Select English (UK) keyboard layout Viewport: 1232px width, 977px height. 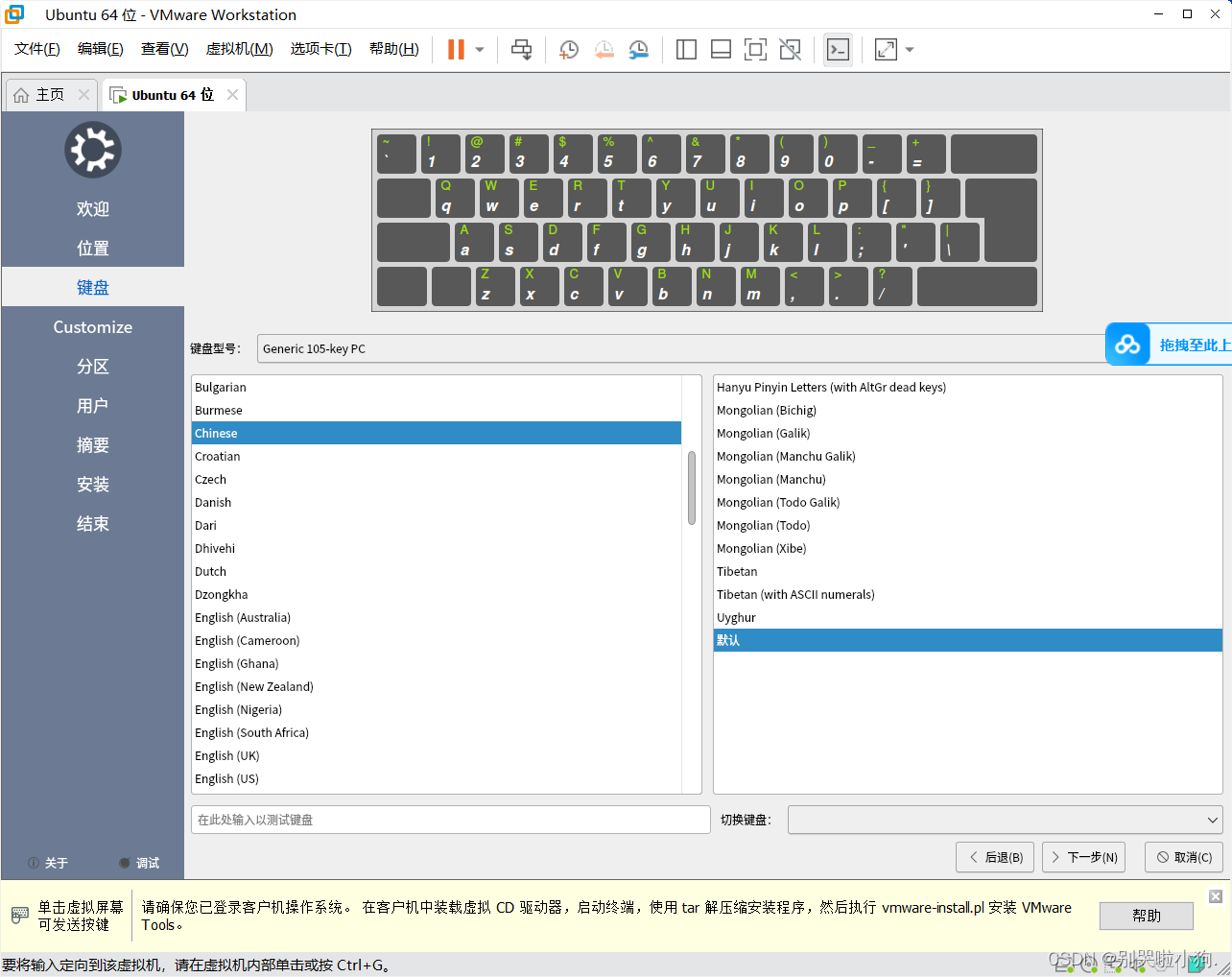coord(437,755)
